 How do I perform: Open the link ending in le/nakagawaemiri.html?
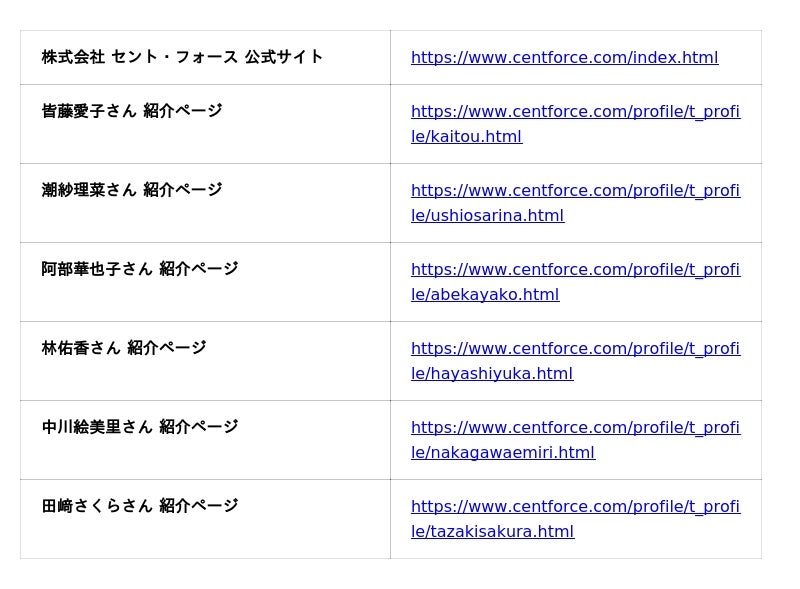(503, 453)
